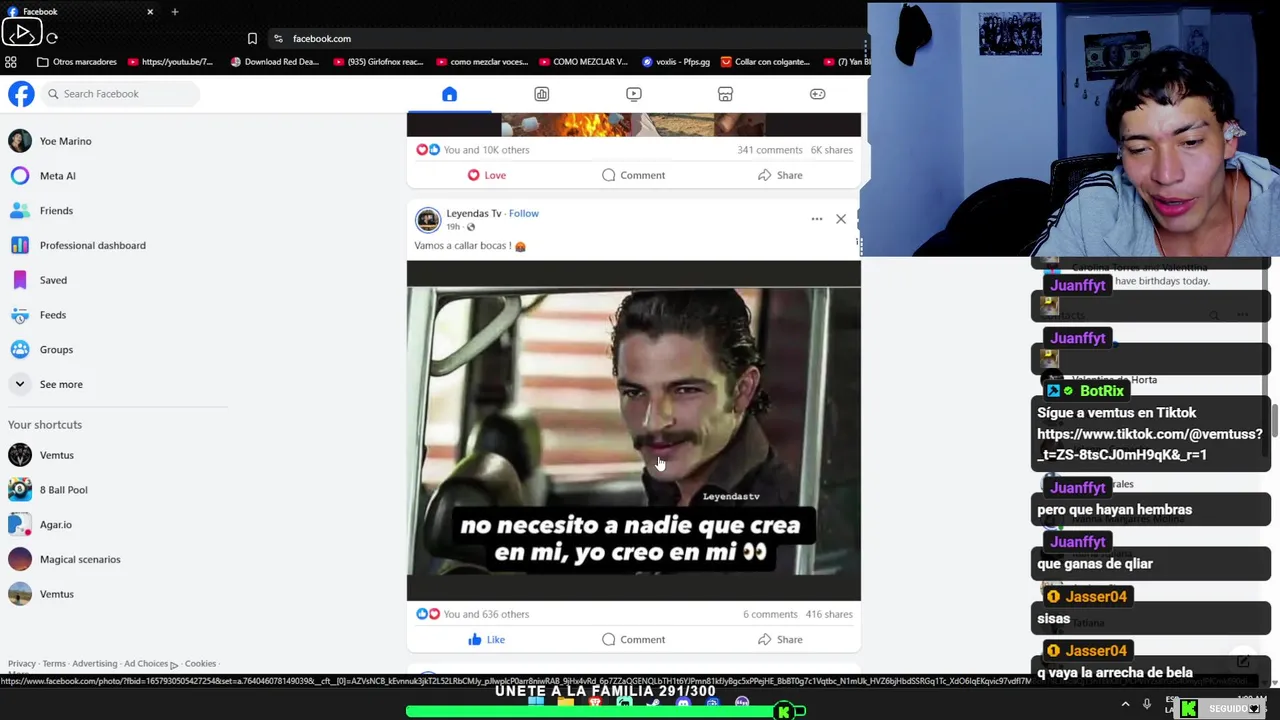
Task: Like the Leyendas Tv post
Action: 486,640
